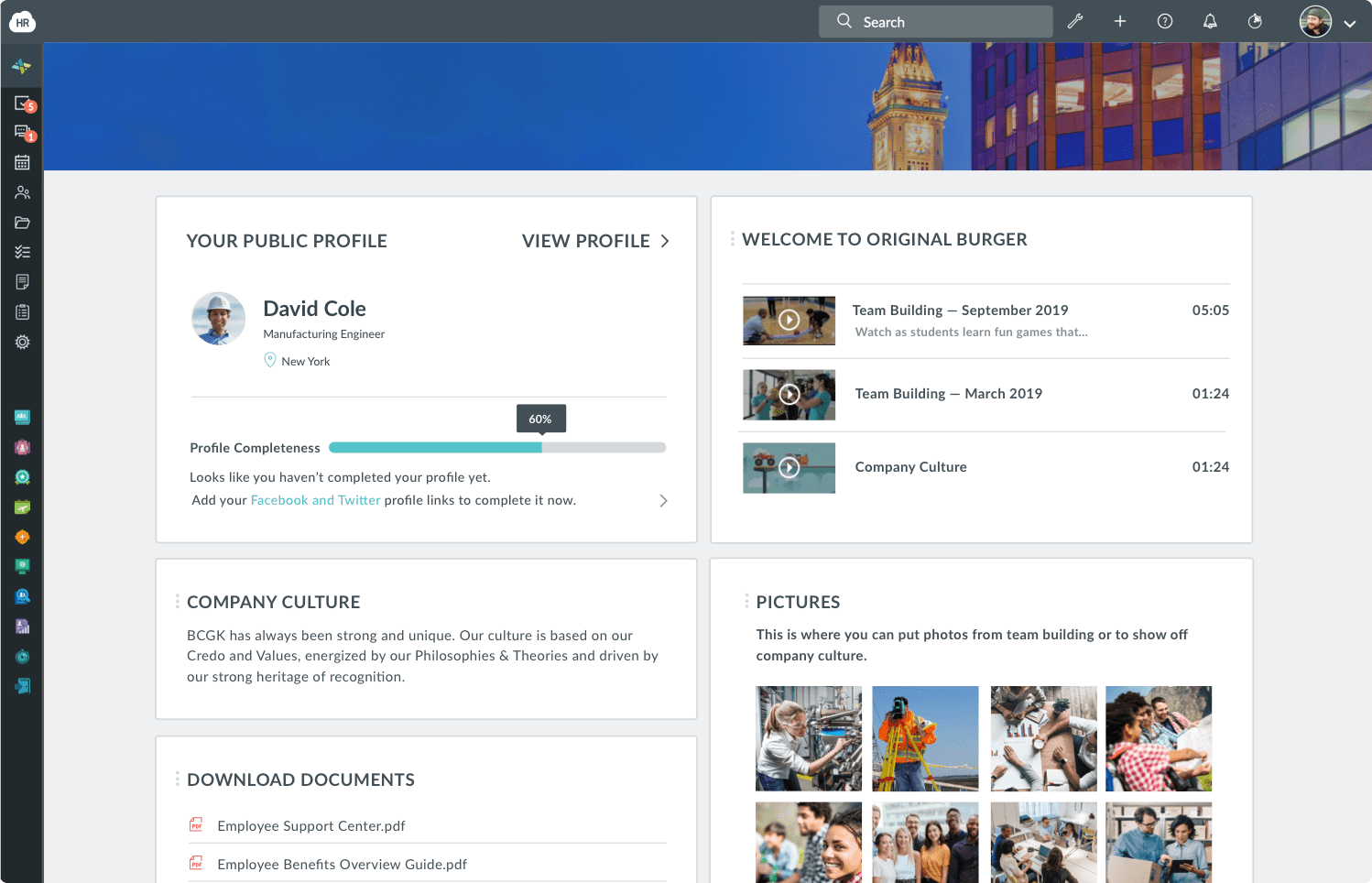1372x883 pixels.
Task: Click the Facebook and Twitter link
Action: tap(315, 500)
